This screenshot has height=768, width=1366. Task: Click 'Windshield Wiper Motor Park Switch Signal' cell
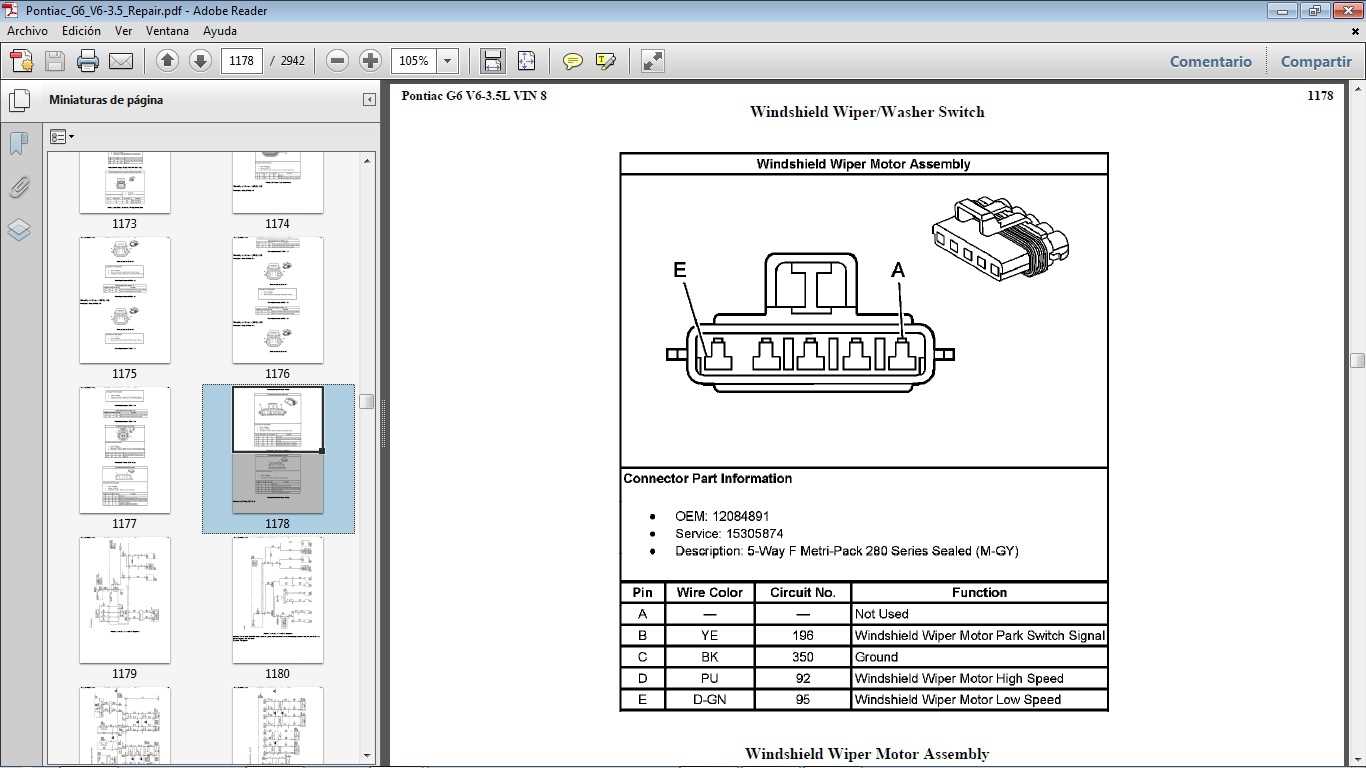(980, 635)
